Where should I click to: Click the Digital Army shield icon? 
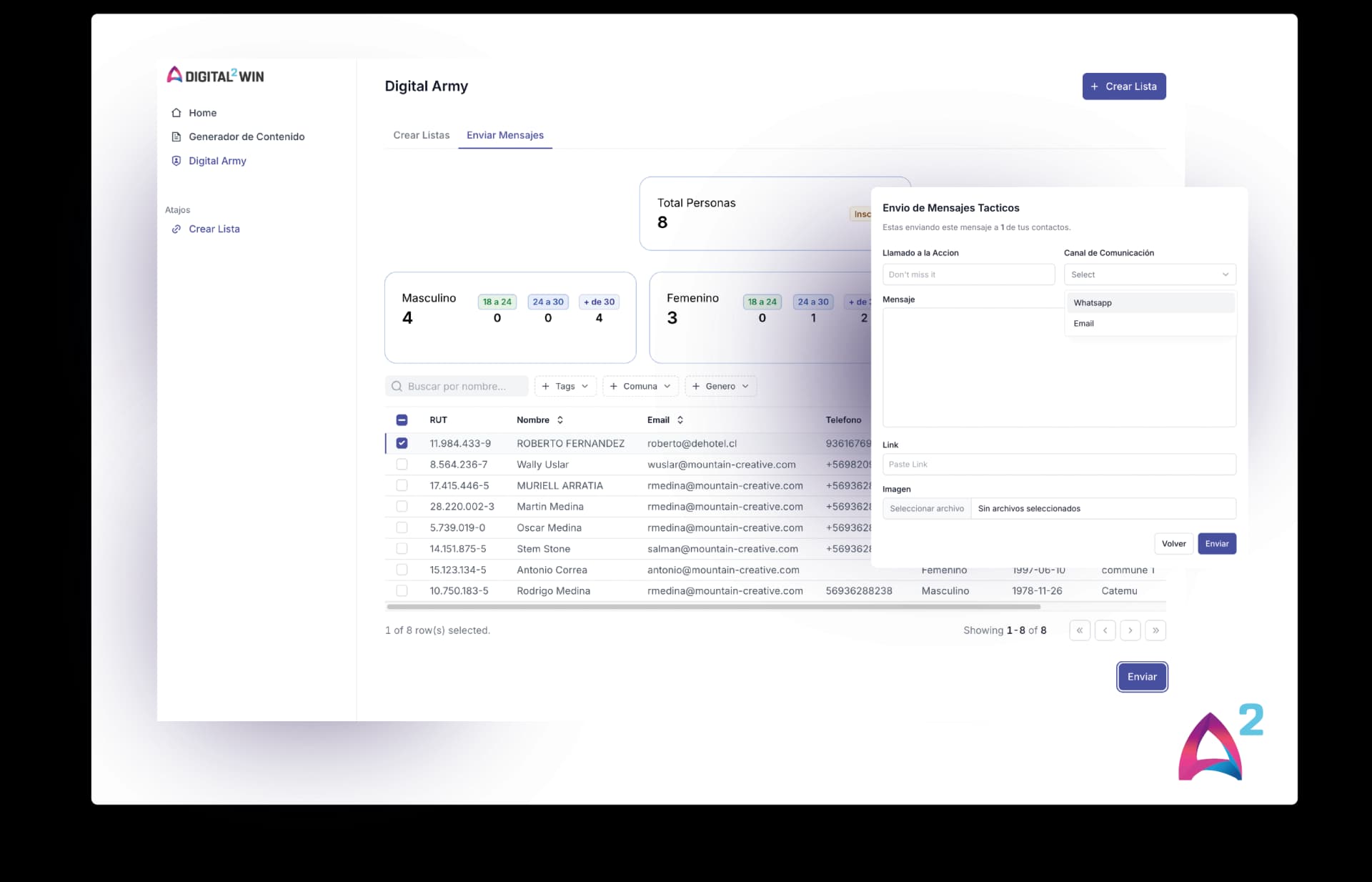pos(177,161)
